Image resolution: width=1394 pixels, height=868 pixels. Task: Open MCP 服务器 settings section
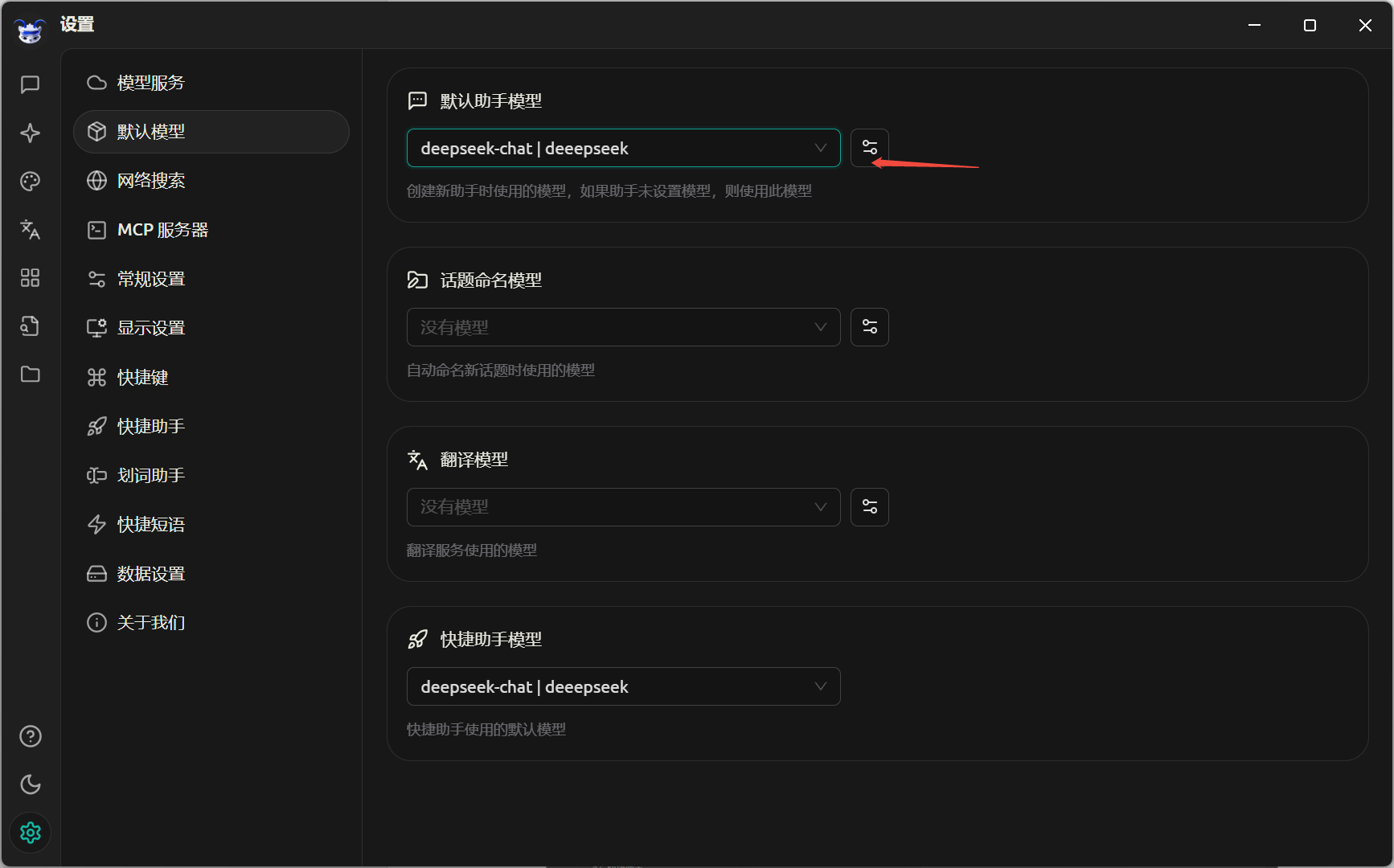tap(211, 230)
